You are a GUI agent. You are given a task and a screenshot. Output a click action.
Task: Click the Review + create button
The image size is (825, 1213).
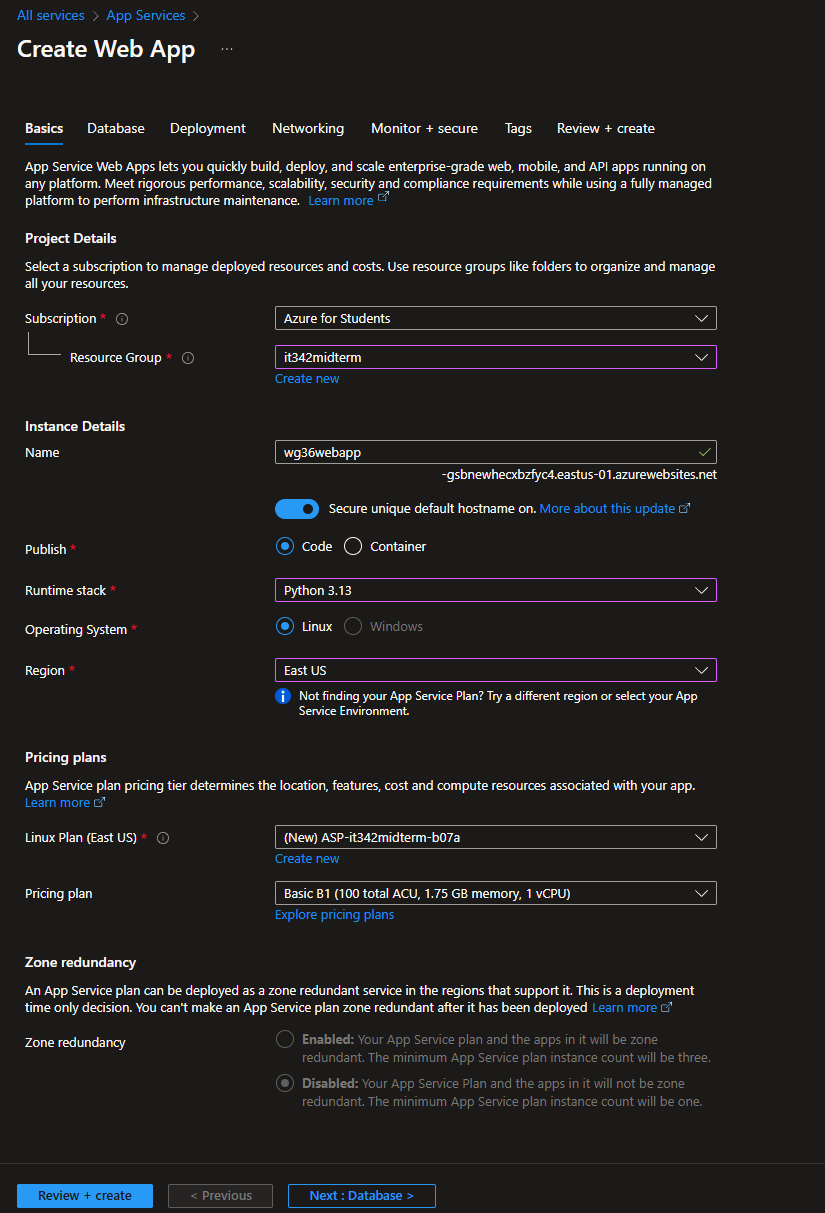coord(85,1196)
